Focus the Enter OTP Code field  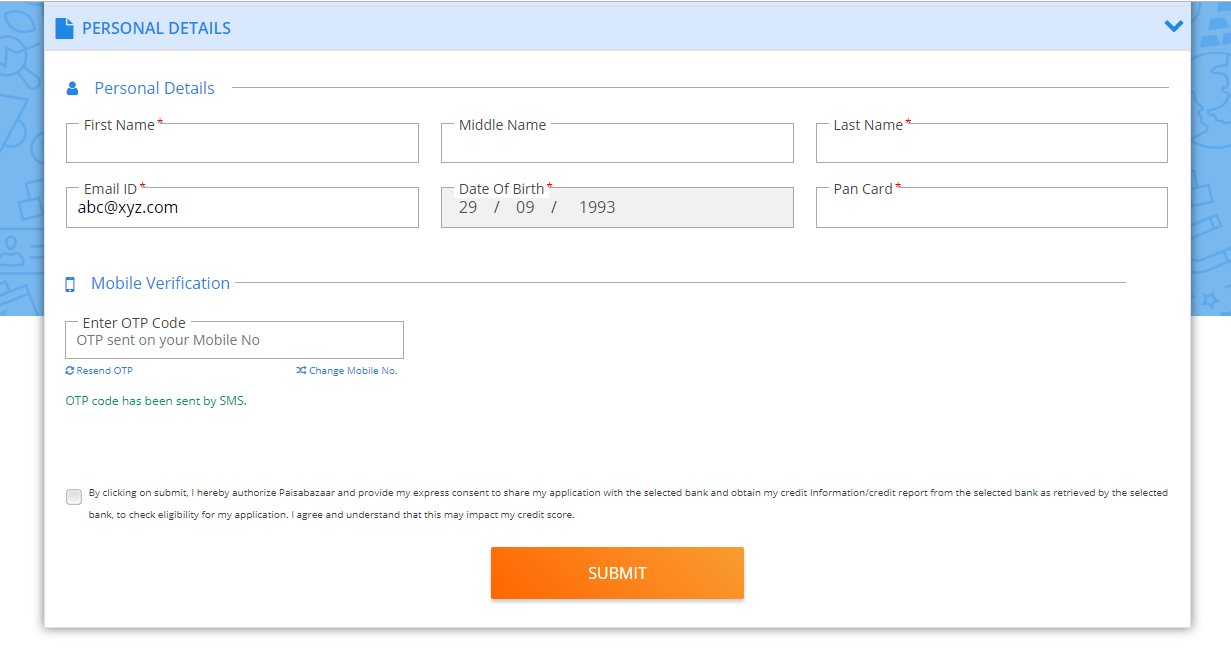coord(234,340)
